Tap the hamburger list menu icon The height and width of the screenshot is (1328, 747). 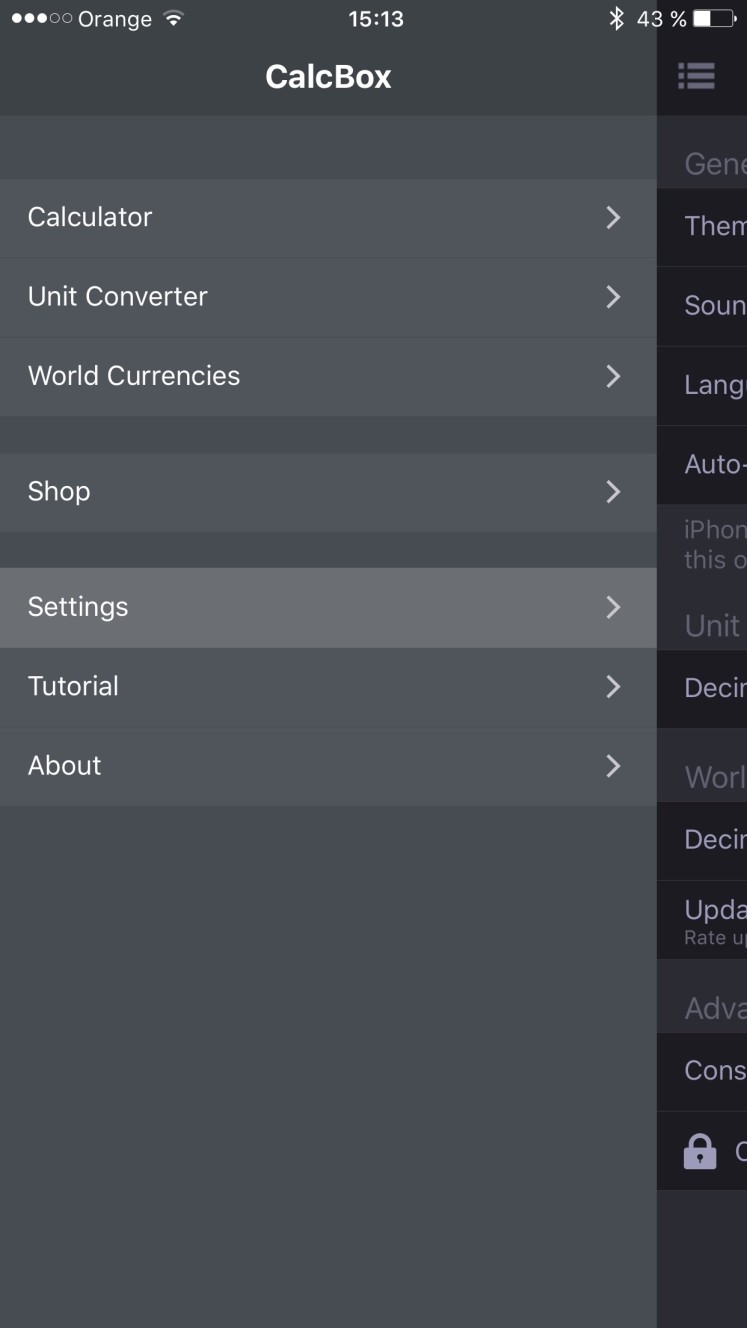[x=696, y=76]
